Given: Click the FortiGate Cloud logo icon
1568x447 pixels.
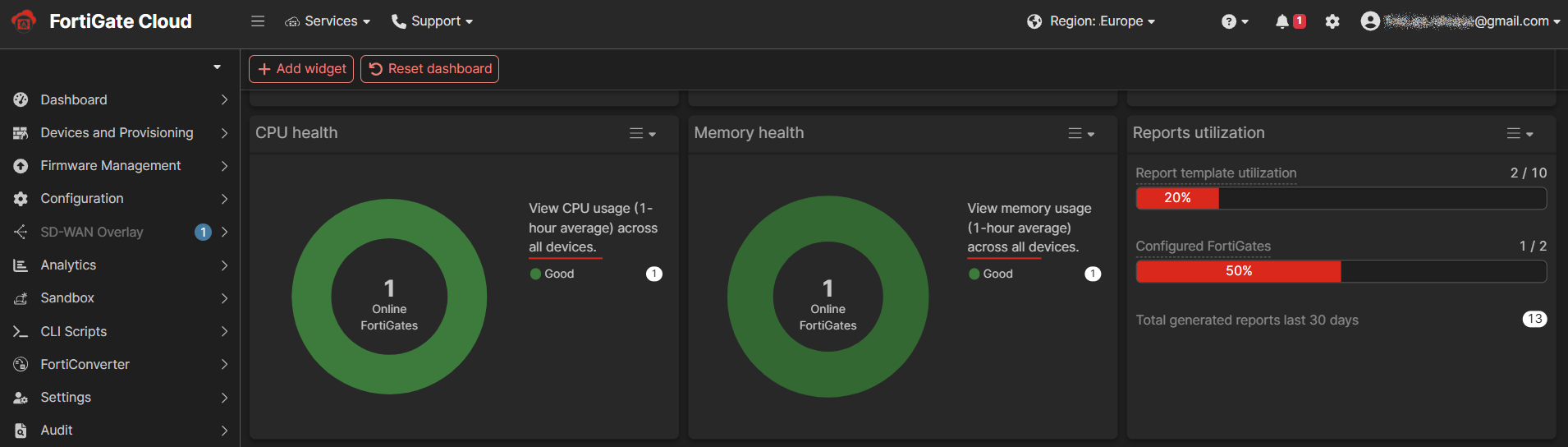Looking at the screenshot, I should coord(24,21).
